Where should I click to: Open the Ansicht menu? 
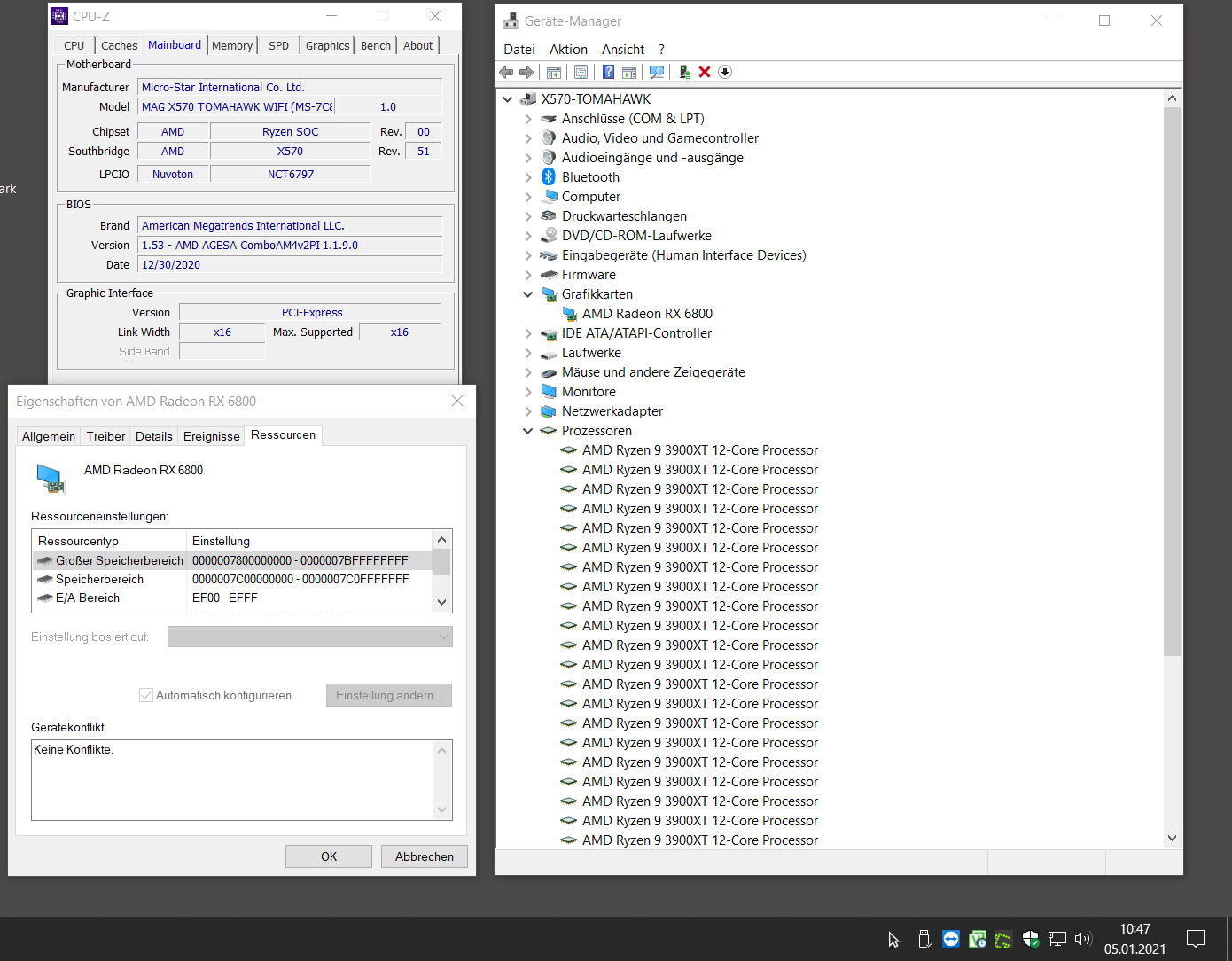click(623, 50)
